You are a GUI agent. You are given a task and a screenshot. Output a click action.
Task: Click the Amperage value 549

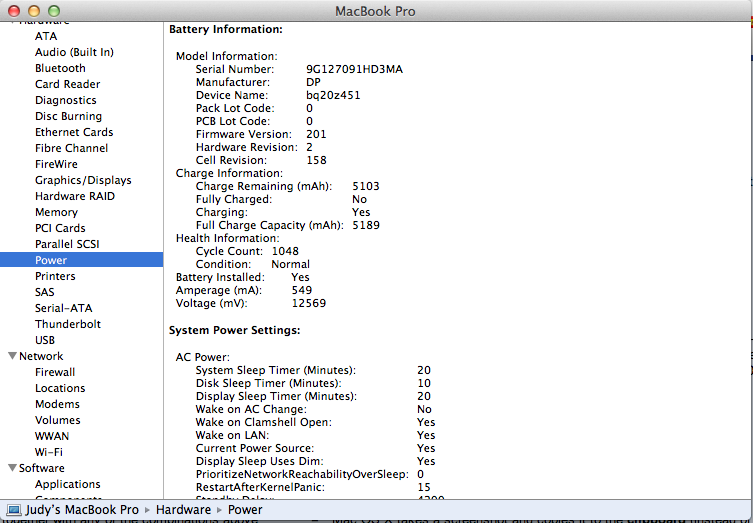302,290
